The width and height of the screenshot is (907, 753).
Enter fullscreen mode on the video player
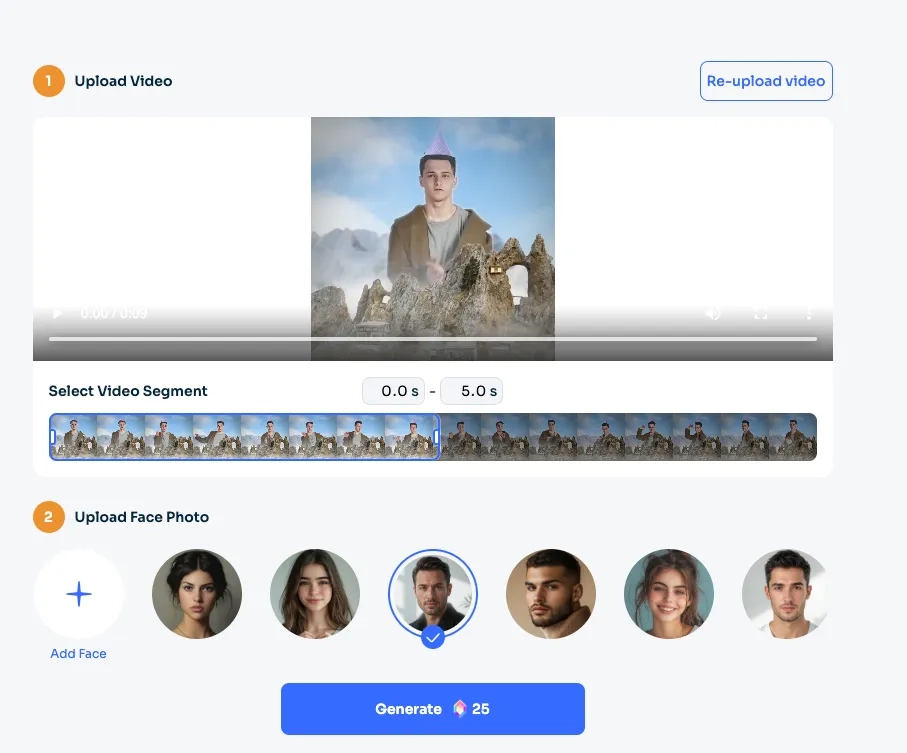(760, 313)
